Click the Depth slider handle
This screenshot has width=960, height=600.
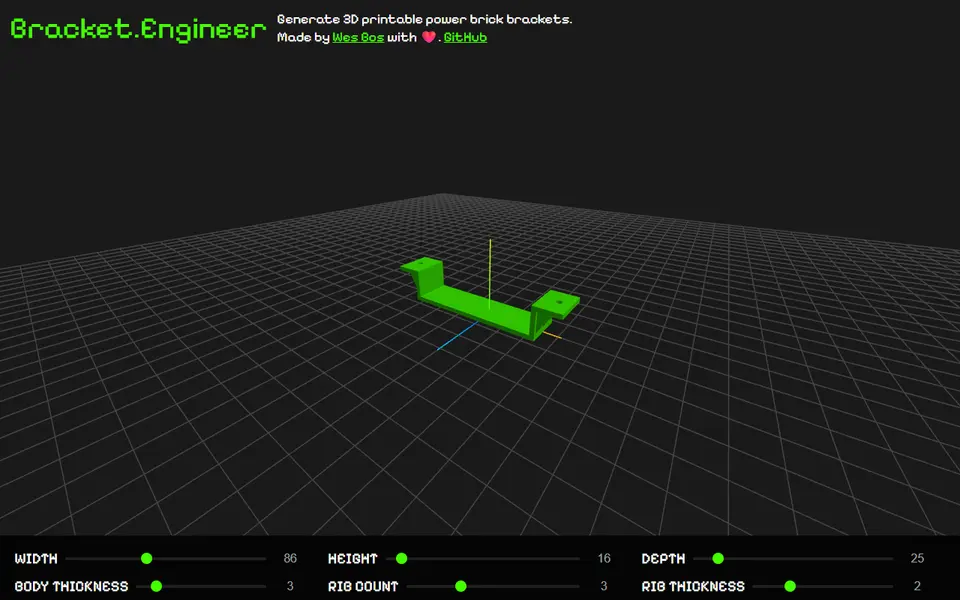(718, 558)
